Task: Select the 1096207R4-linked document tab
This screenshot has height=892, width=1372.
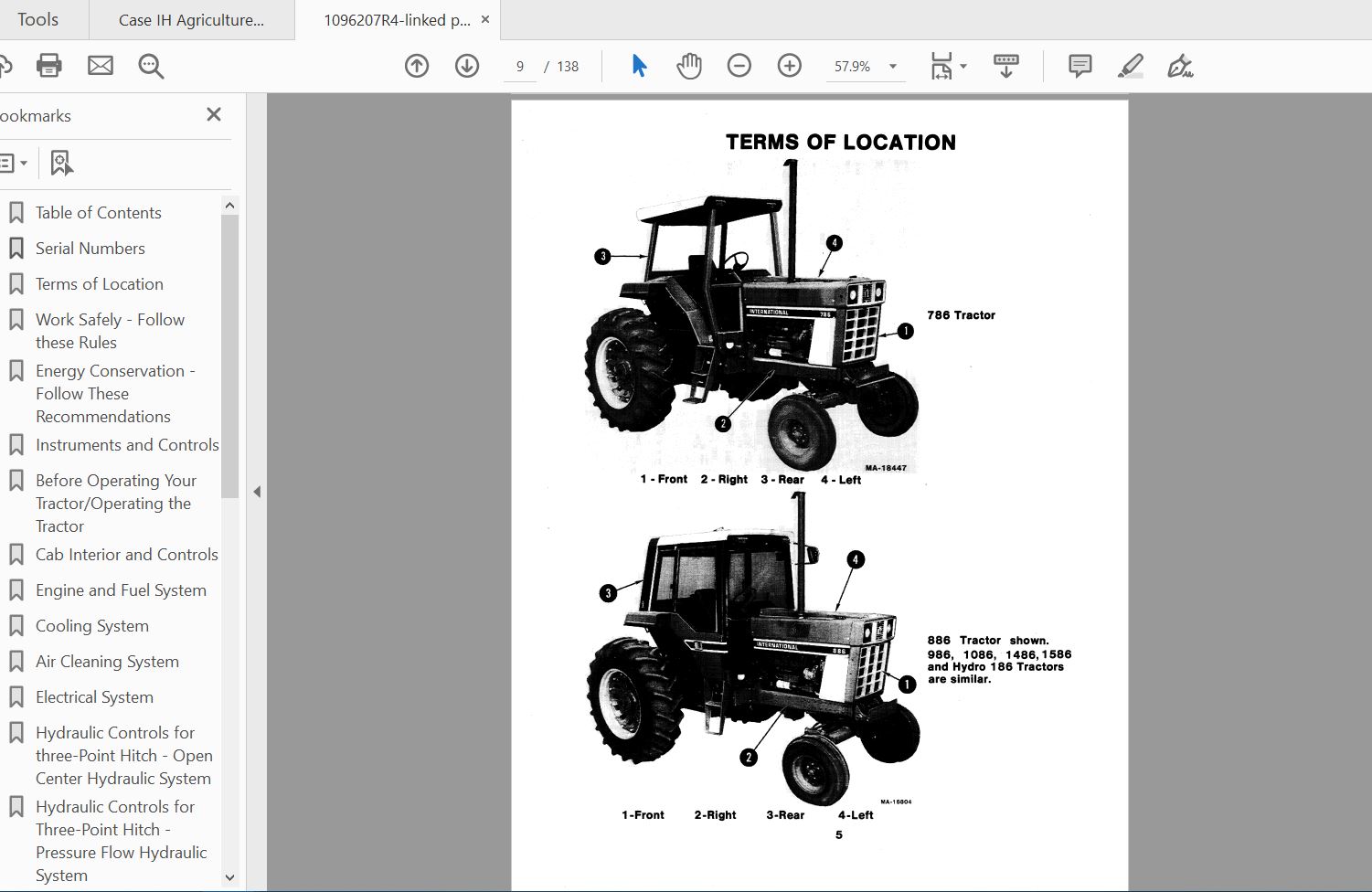Action: pos(397,19)
